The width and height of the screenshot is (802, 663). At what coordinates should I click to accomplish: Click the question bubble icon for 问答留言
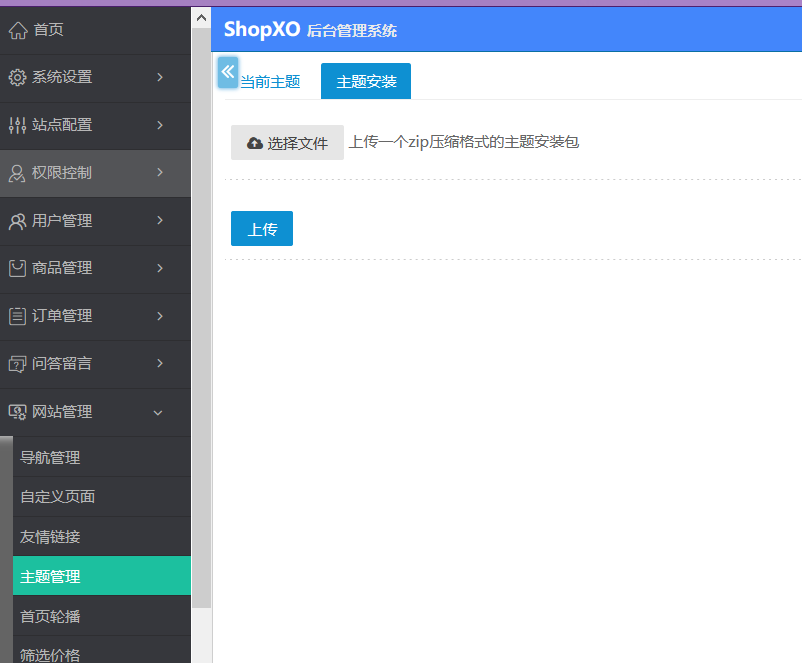pyautogui.click(x=17, y=364)
